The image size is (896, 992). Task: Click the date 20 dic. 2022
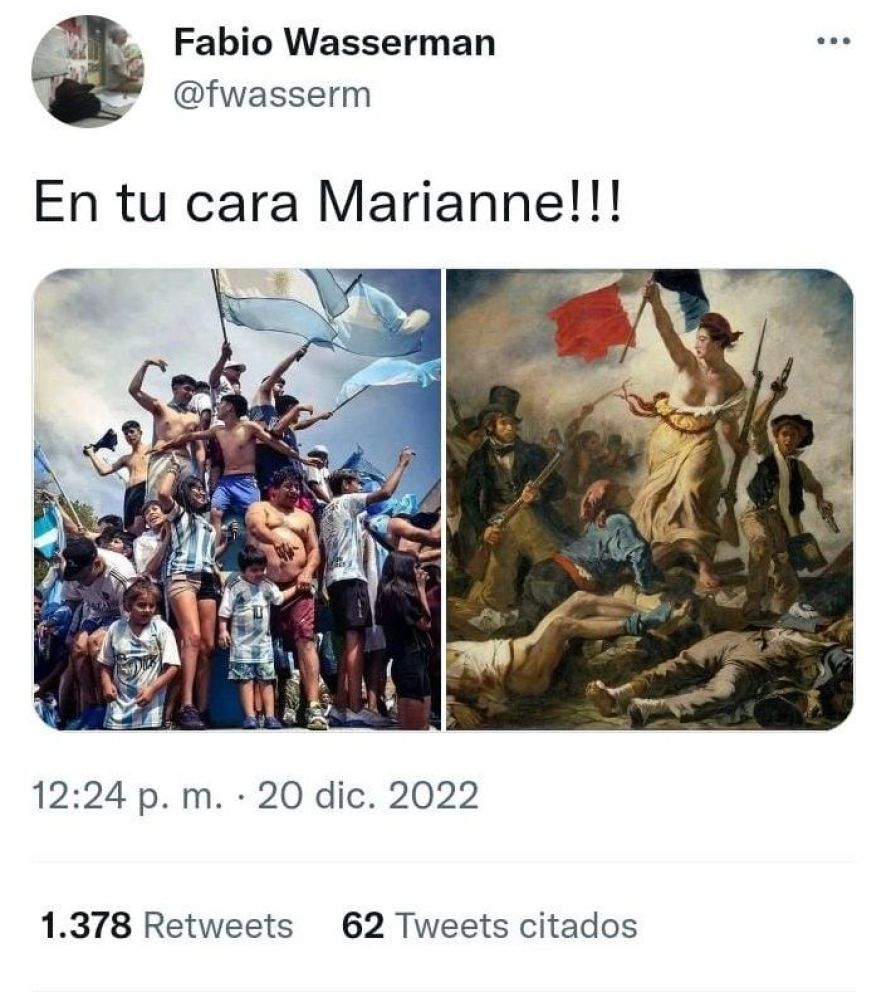[368, 795]
